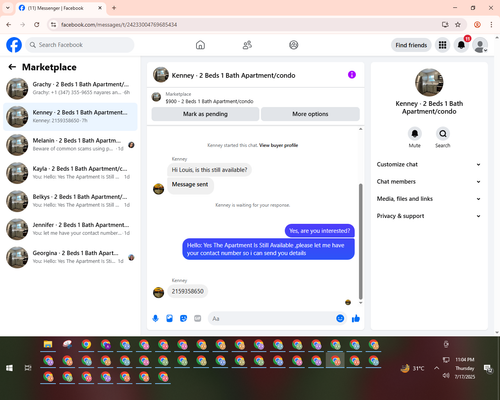Open the Belkys conversation
The width and height of the screenshot is (500, 400).
70,201
